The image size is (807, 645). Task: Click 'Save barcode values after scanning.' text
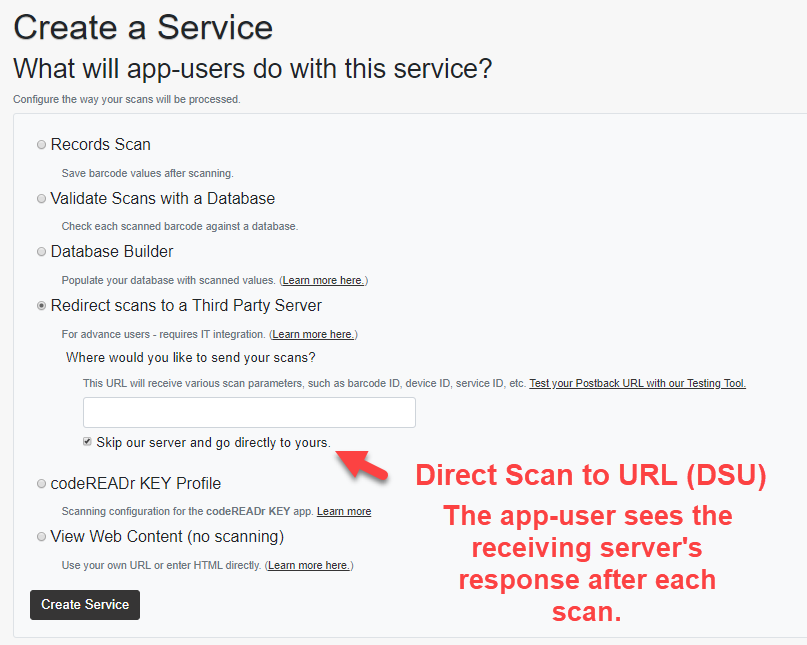[148, 173]
